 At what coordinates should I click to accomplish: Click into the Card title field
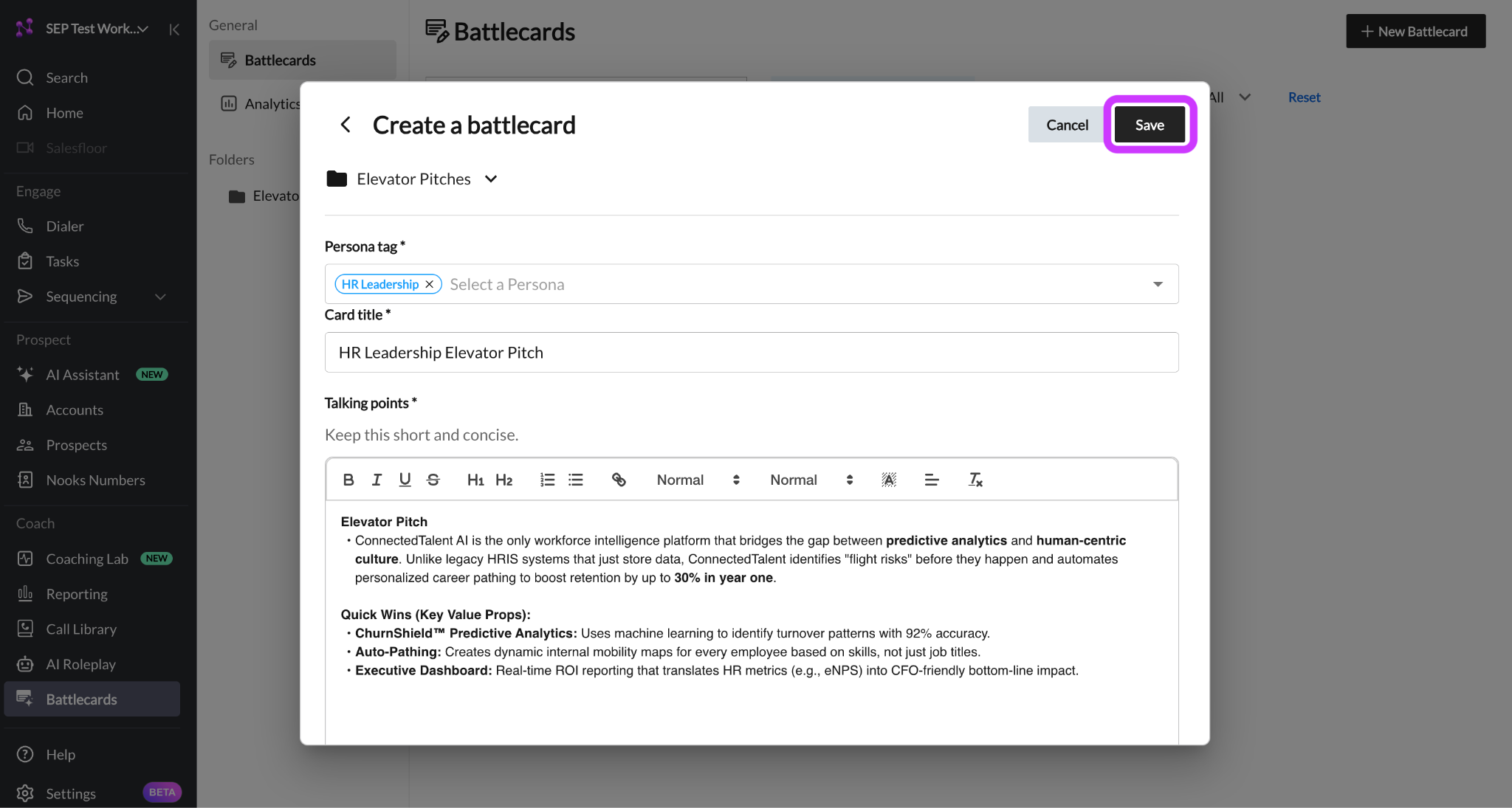[752, 353]
